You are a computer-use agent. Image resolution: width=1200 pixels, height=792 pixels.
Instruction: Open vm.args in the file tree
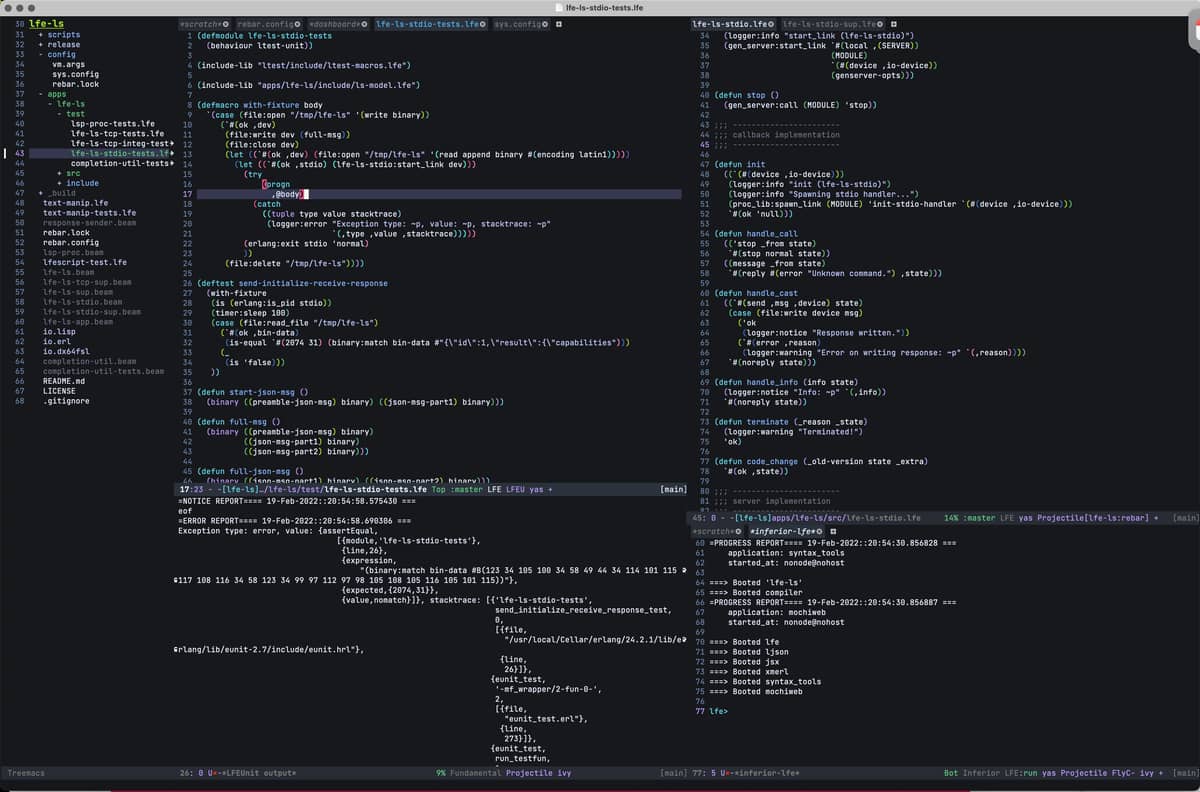[68, 64]
